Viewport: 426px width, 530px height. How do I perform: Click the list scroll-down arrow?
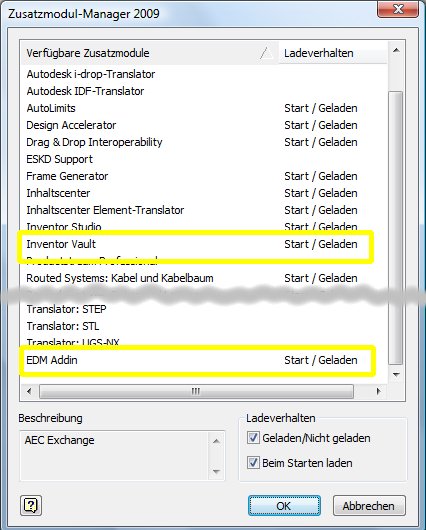coord(396,375)
